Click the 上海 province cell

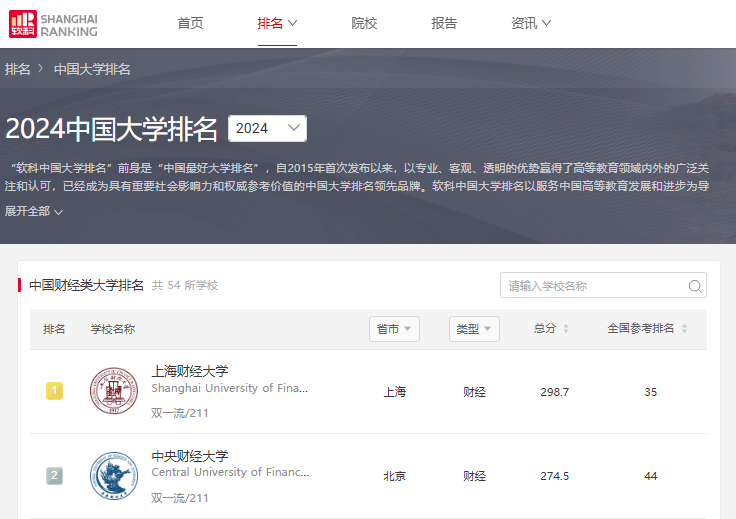pos(394,392)
